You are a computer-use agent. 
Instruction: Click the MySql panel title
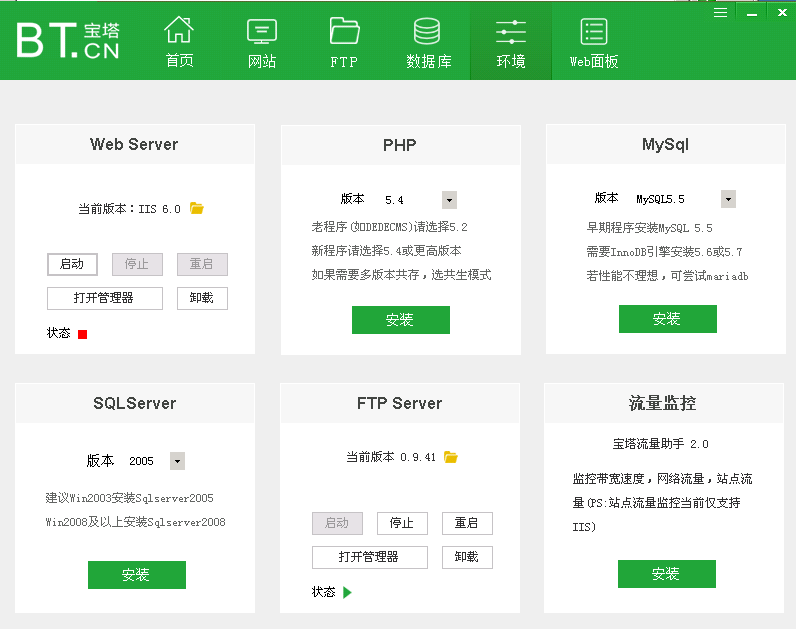[665, 145]
